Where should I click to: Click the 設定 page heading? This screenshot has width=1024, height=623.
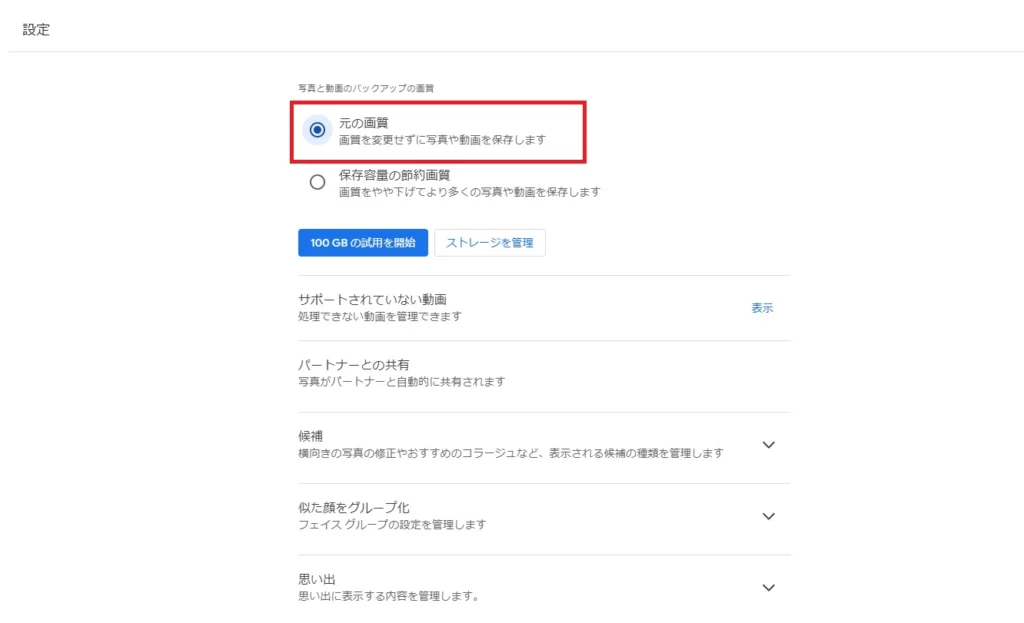click(36, 29)
